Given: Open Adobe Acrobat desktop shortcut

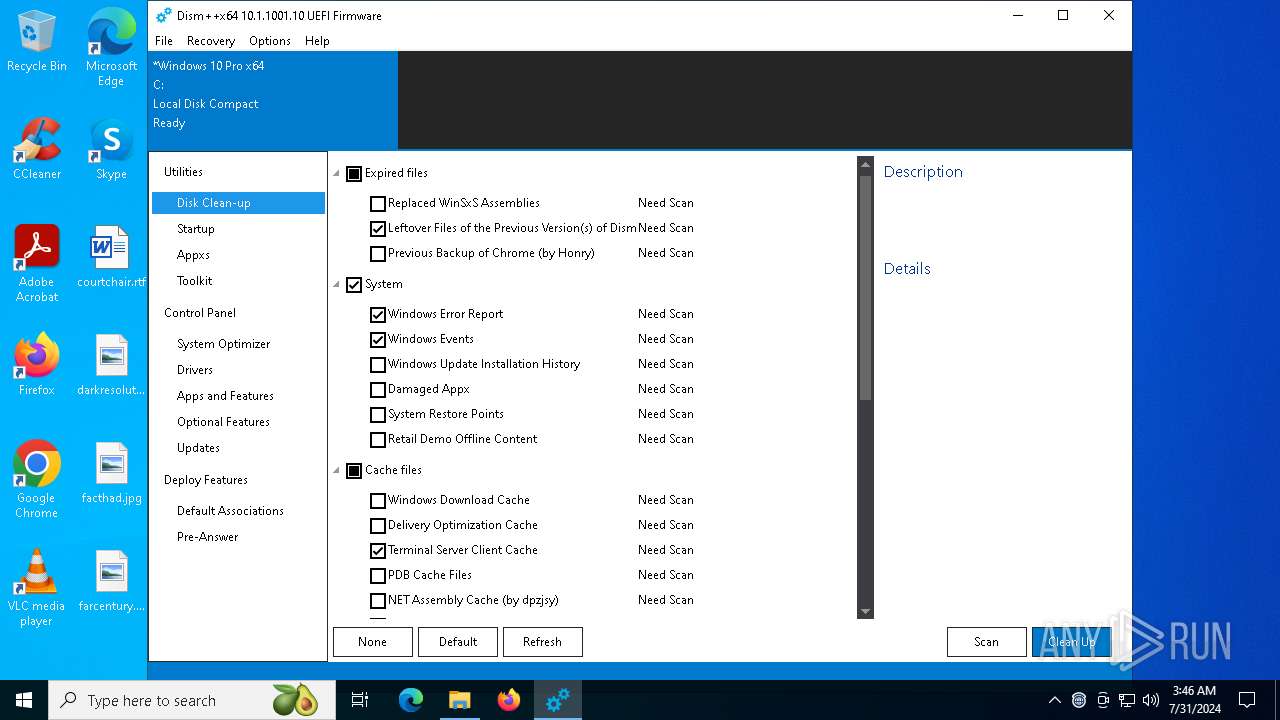Looking at the screenshot, I should coord(37,264).
